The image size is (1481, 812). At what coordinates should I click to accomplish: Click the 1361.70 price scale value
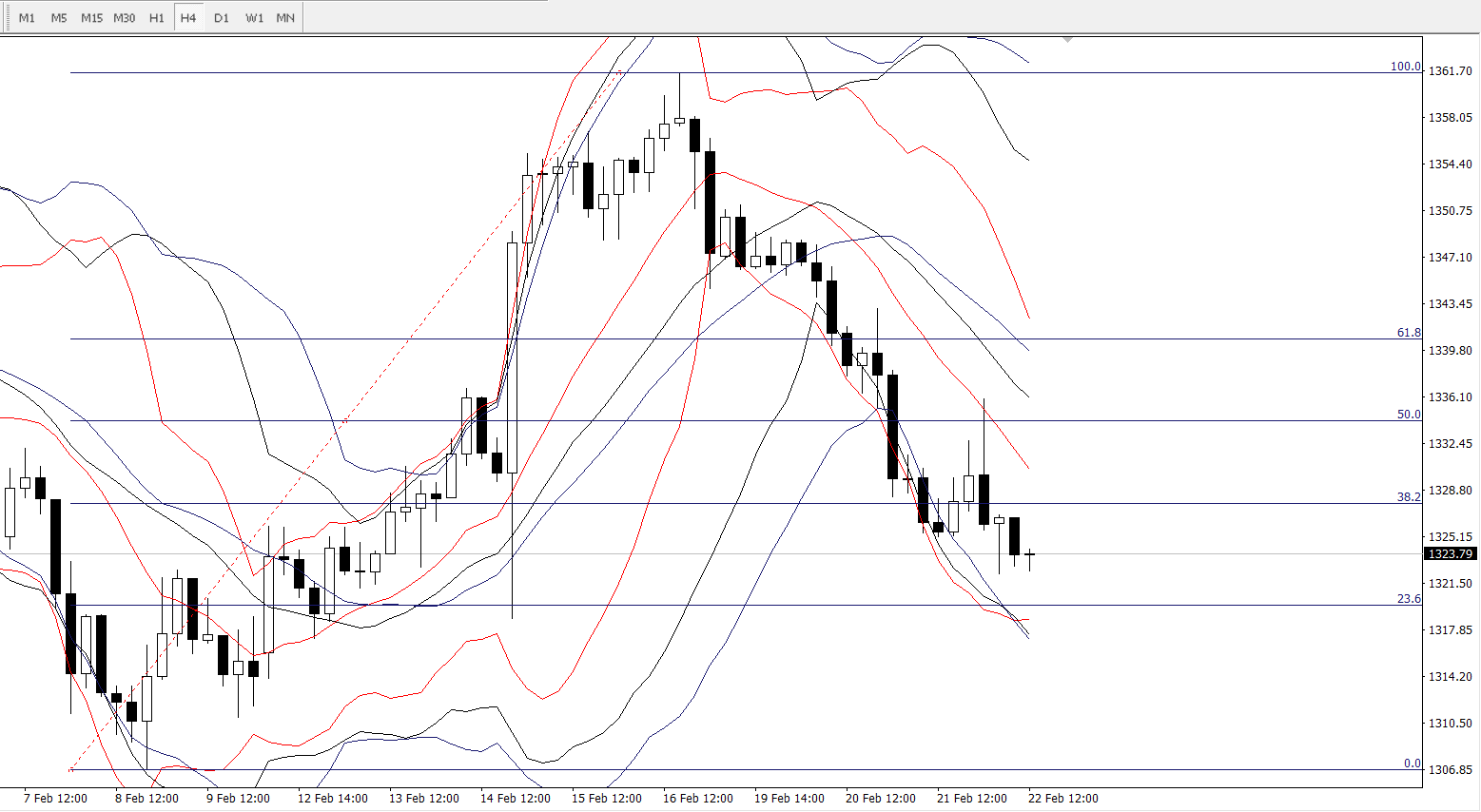(1450, 71)
